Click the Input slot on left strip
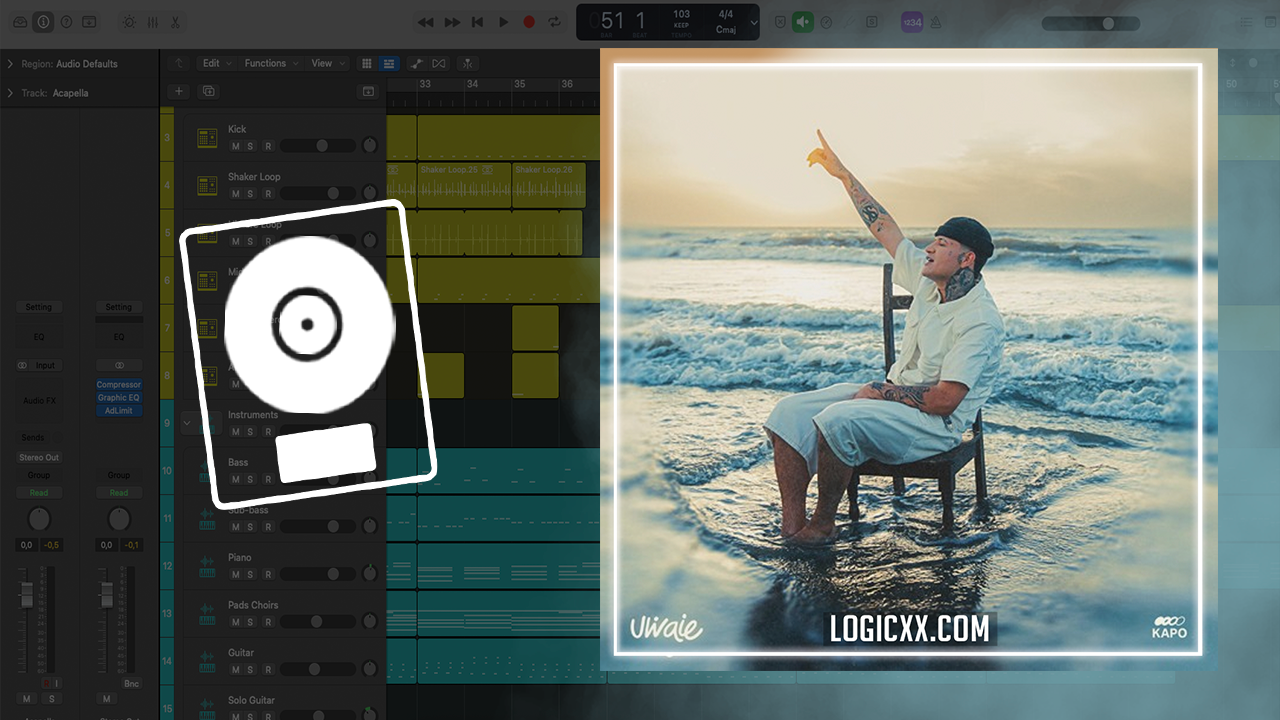The width and height of the screenshot is (1280, 720). point(46,366)
